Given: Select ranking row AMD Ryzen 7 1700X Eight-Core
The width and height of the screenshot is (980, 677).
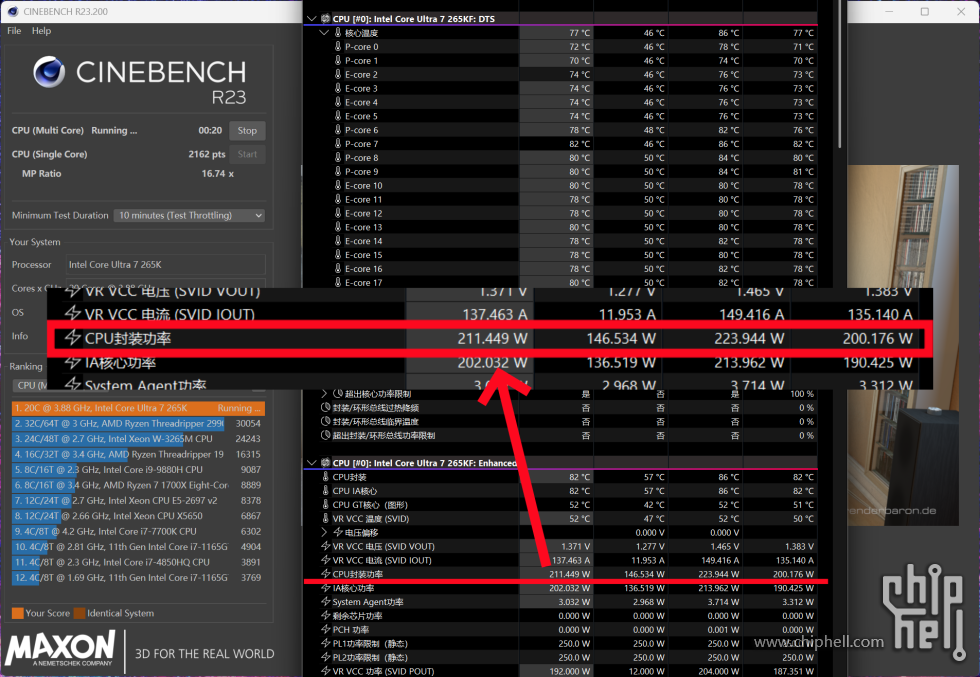Looking at the screenshot, I should click(138, 485).
